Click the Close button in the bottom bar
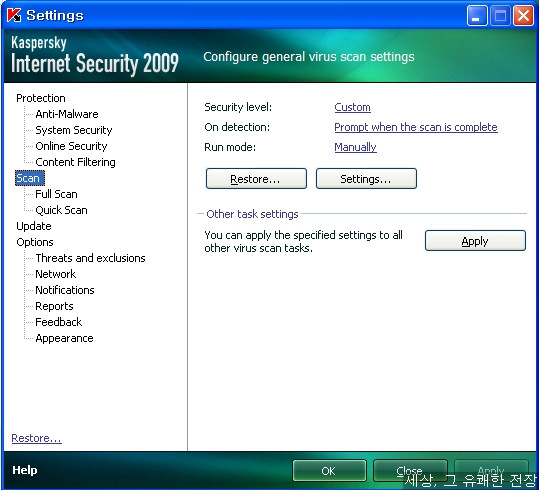Viewport: 539px width, 490px height. (x=410, y=471)
